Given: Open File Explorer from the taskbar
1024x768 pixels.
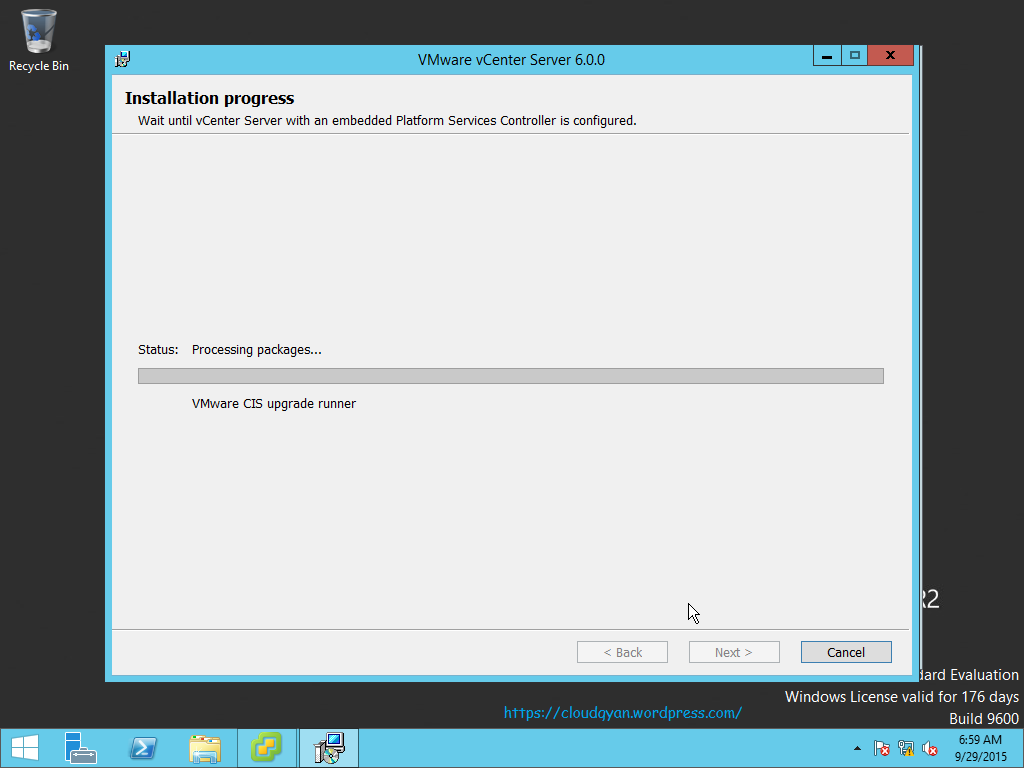Looking at the screenshot, I should [x=205, y=747].
